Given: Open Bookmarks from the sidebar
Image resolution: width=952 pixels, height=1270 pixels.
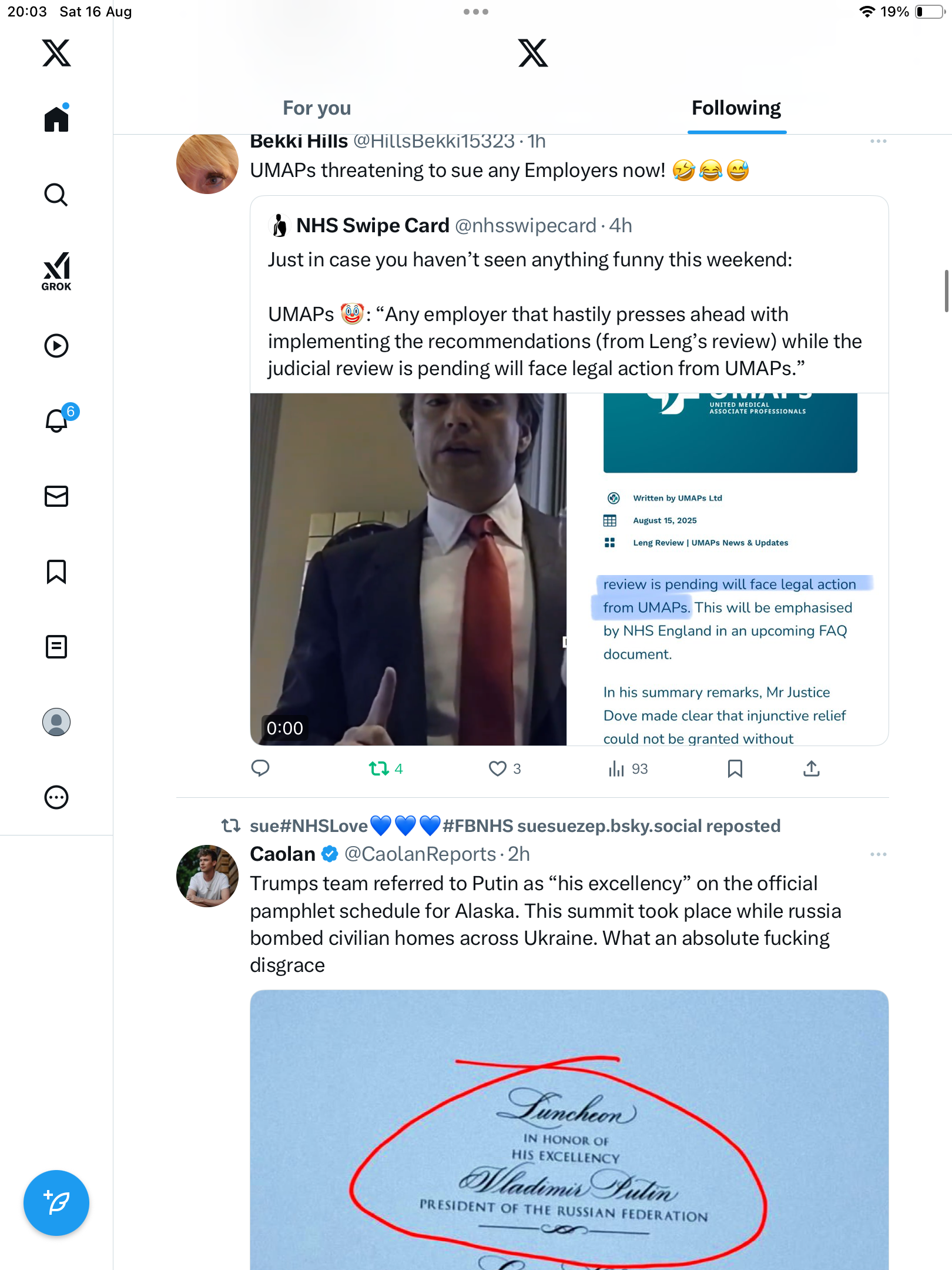Looking at the screenshot, I should coord(56,571).
